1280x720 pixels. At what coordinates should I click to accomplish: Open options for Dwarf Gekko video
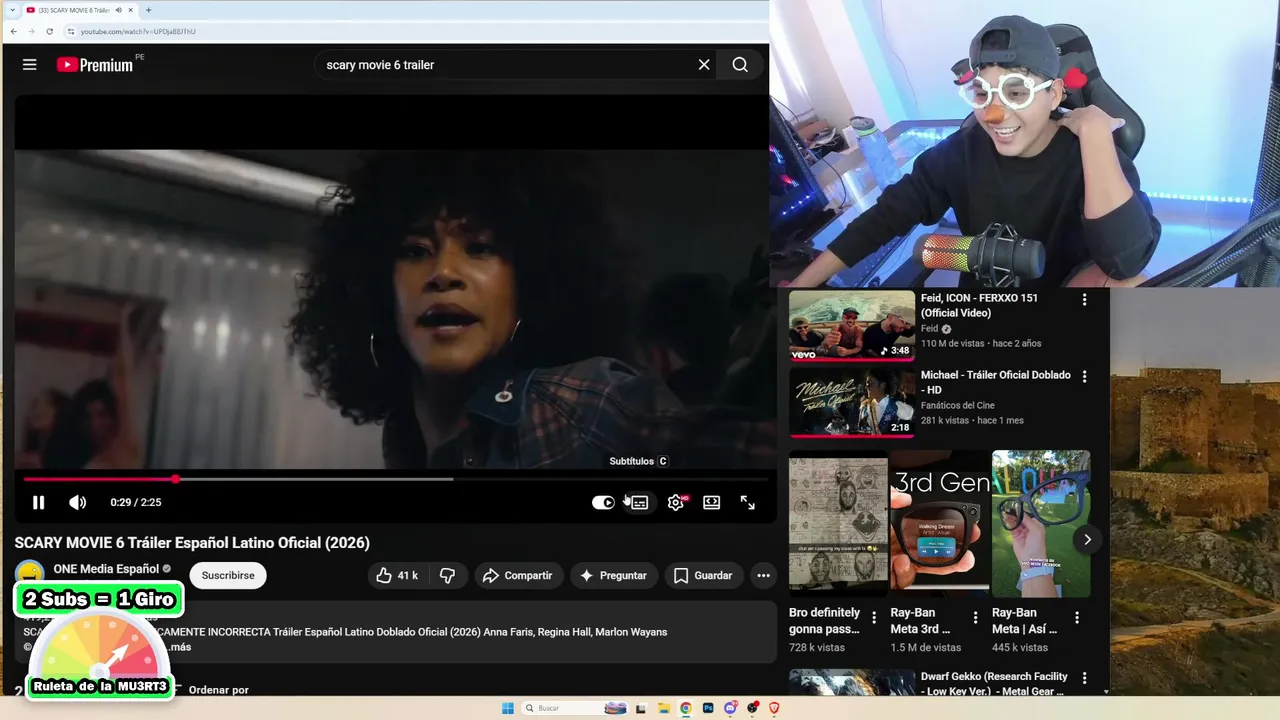pyautogui.click(x=1084, y=679)
